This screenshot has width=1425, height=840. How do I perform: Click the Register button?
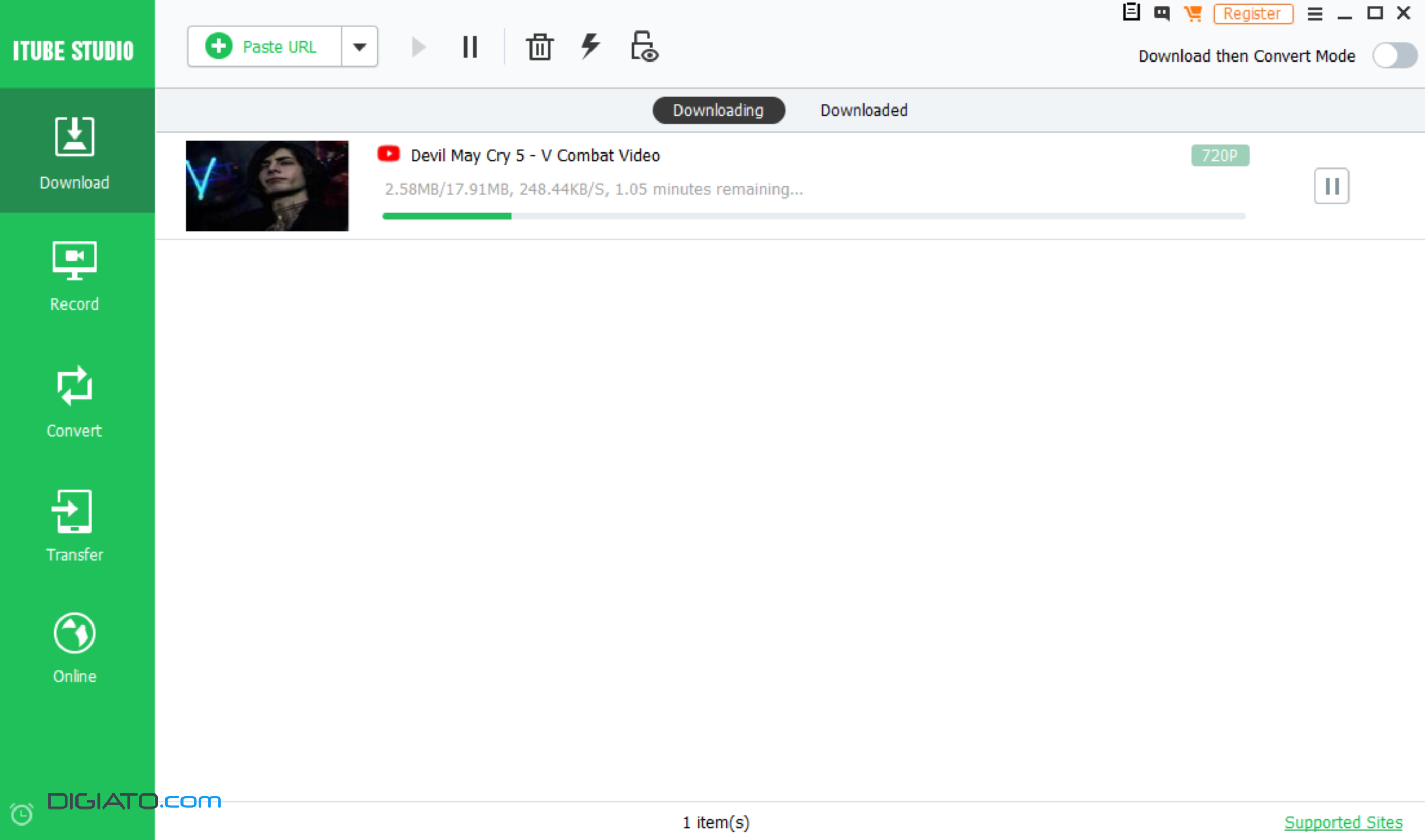[1253, 13]
